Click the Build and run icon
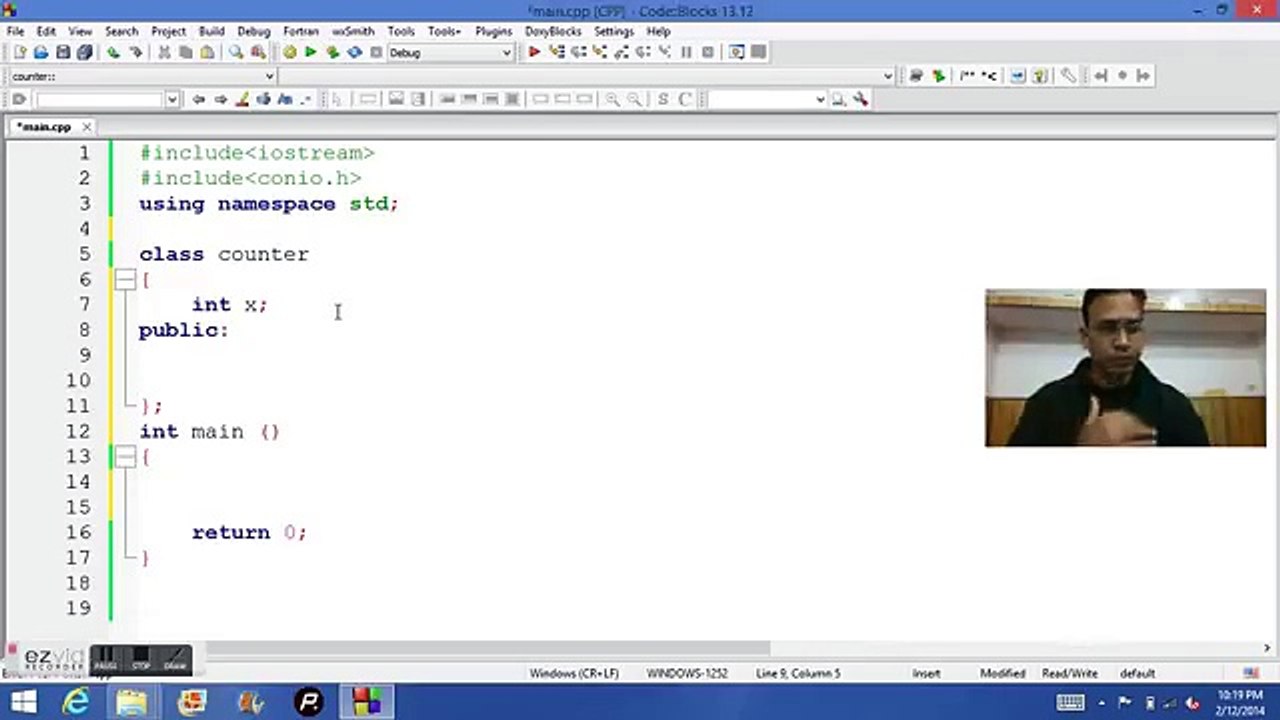The image size is (1280, 720). pos(333,52)
